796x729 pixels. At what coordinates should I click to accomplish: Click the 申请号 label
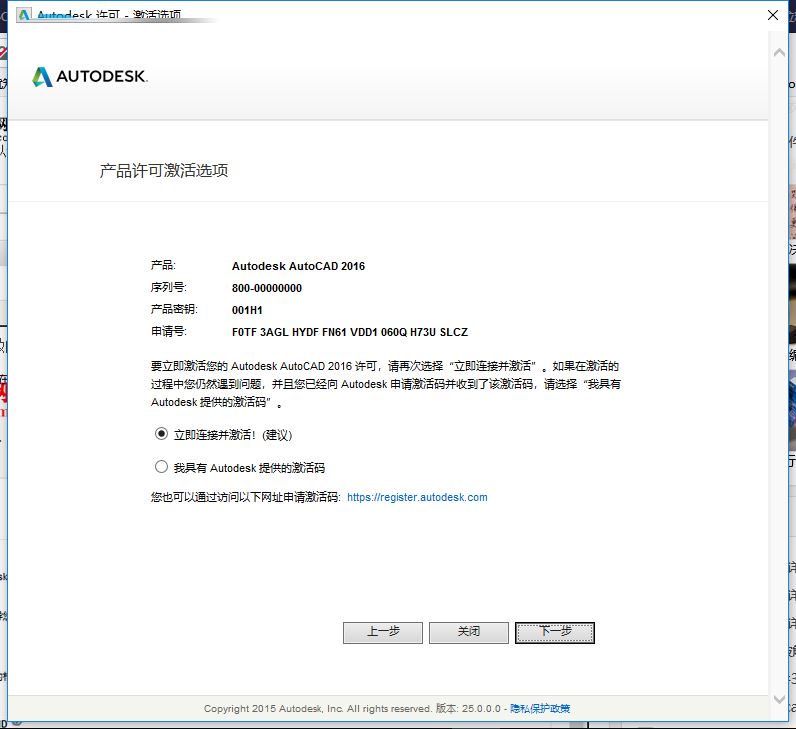(169, 332)
